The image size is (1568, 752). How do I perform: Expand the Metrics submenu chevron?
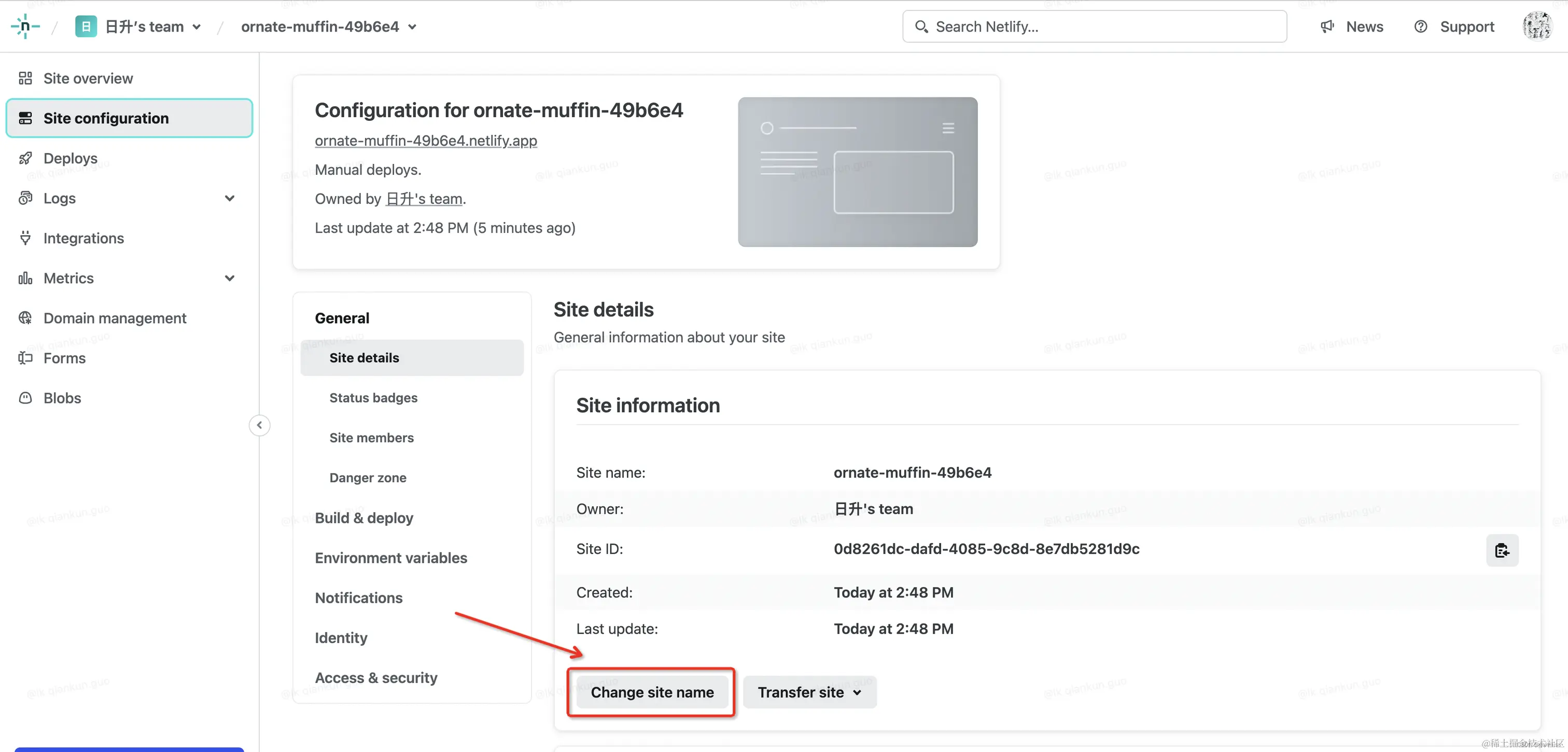pyautogui.click(x=230, y=278)
